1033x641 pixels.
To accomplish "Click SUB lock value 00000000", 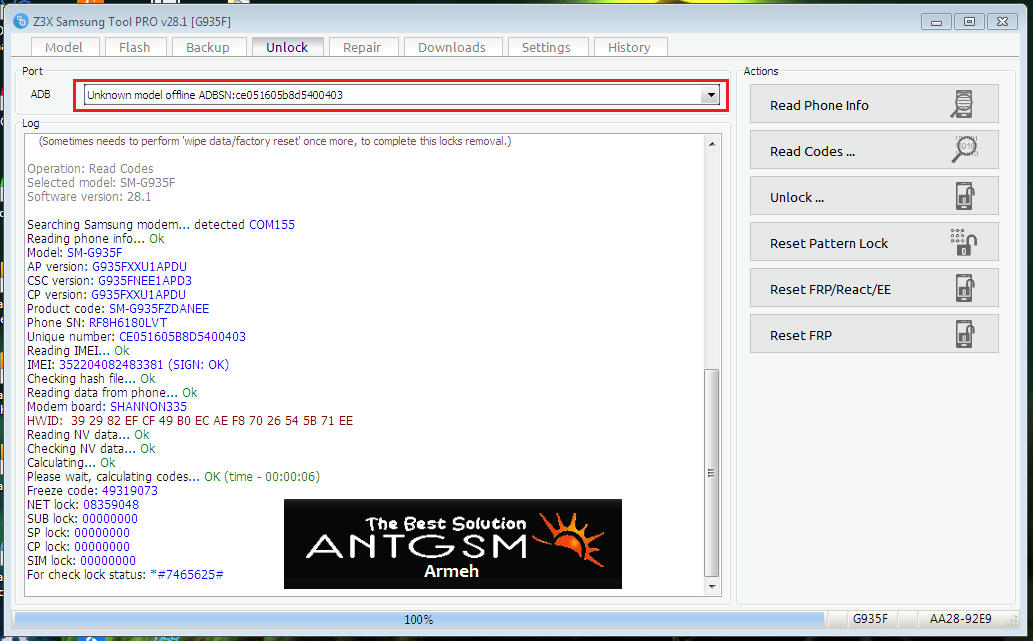I will pyautogui.click(x=110, y=518).
